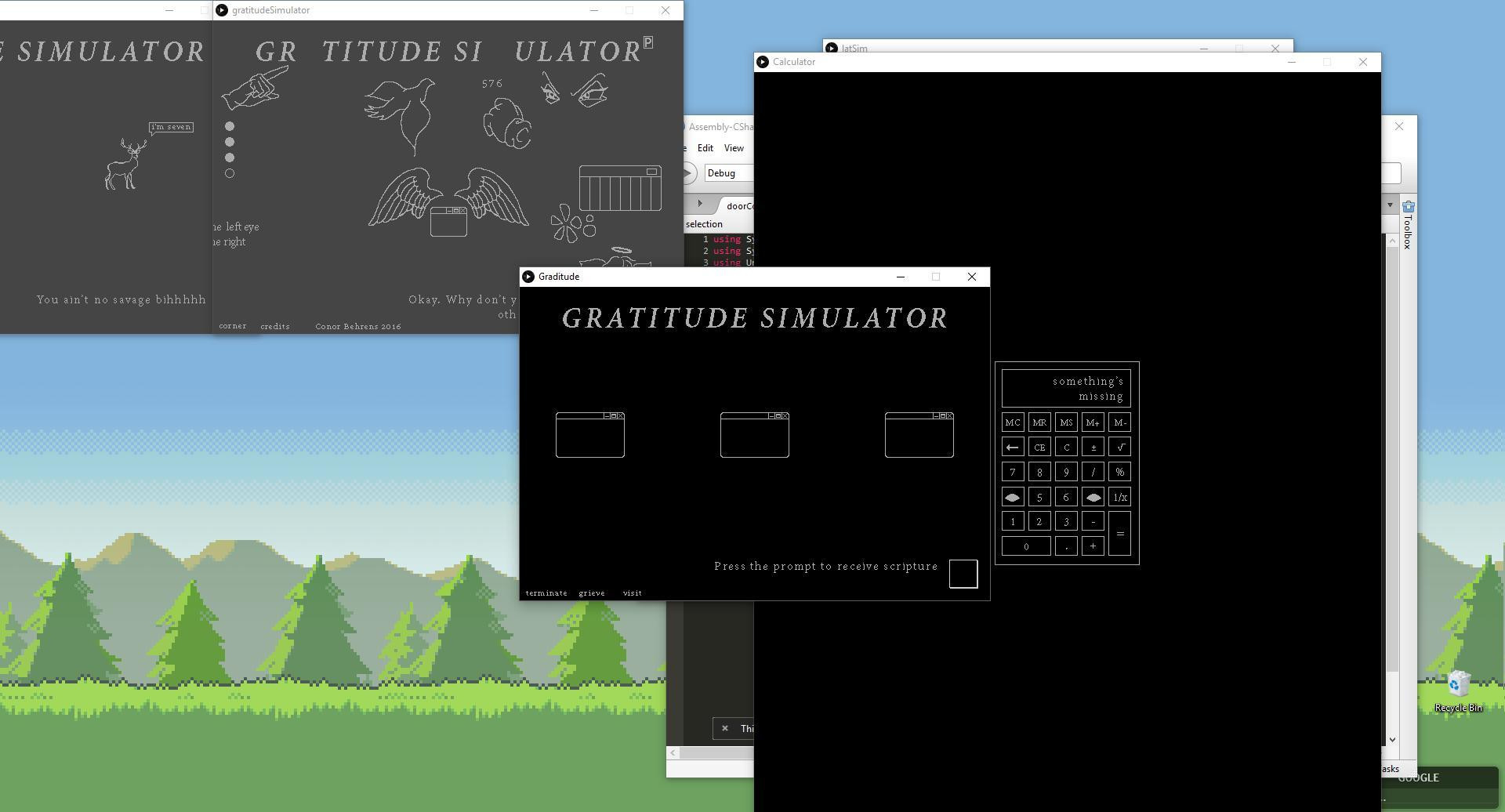This screenshot has height=812, width=1505.
Task: Click the MC memory key on the calculator
Action: tap(1013, 422)
